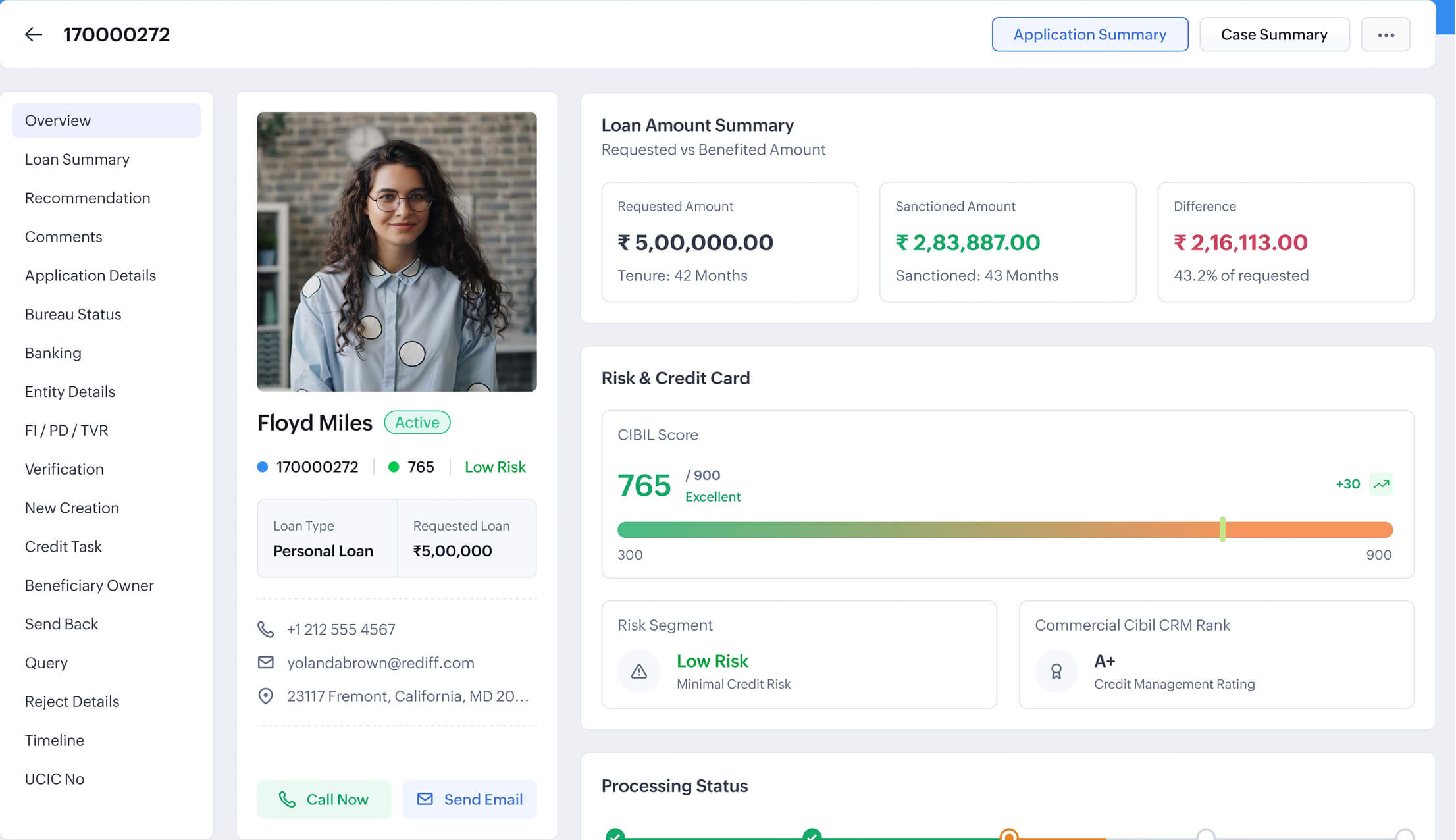
Task: Click Floyd Miles profile photo
Action: (x=397, y=251)
